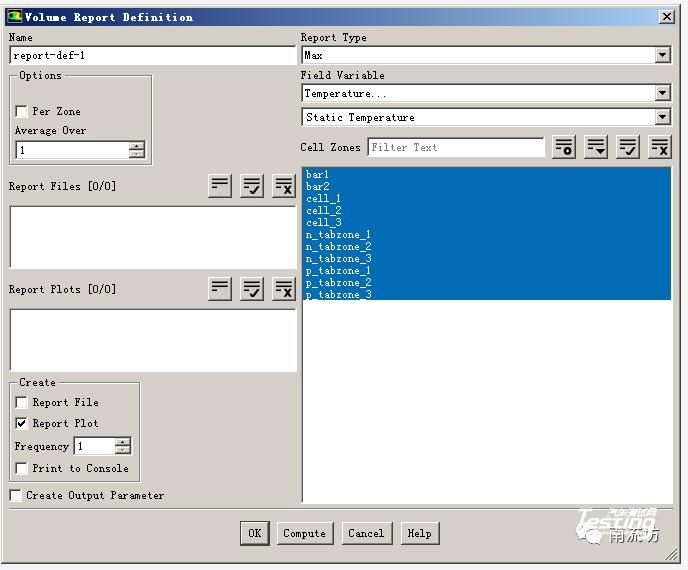The height and width of the screenshot is (570, 688).
Task: Select p_tabzone_2 zone
Action: pyautogui.click(x=487, y=283)
